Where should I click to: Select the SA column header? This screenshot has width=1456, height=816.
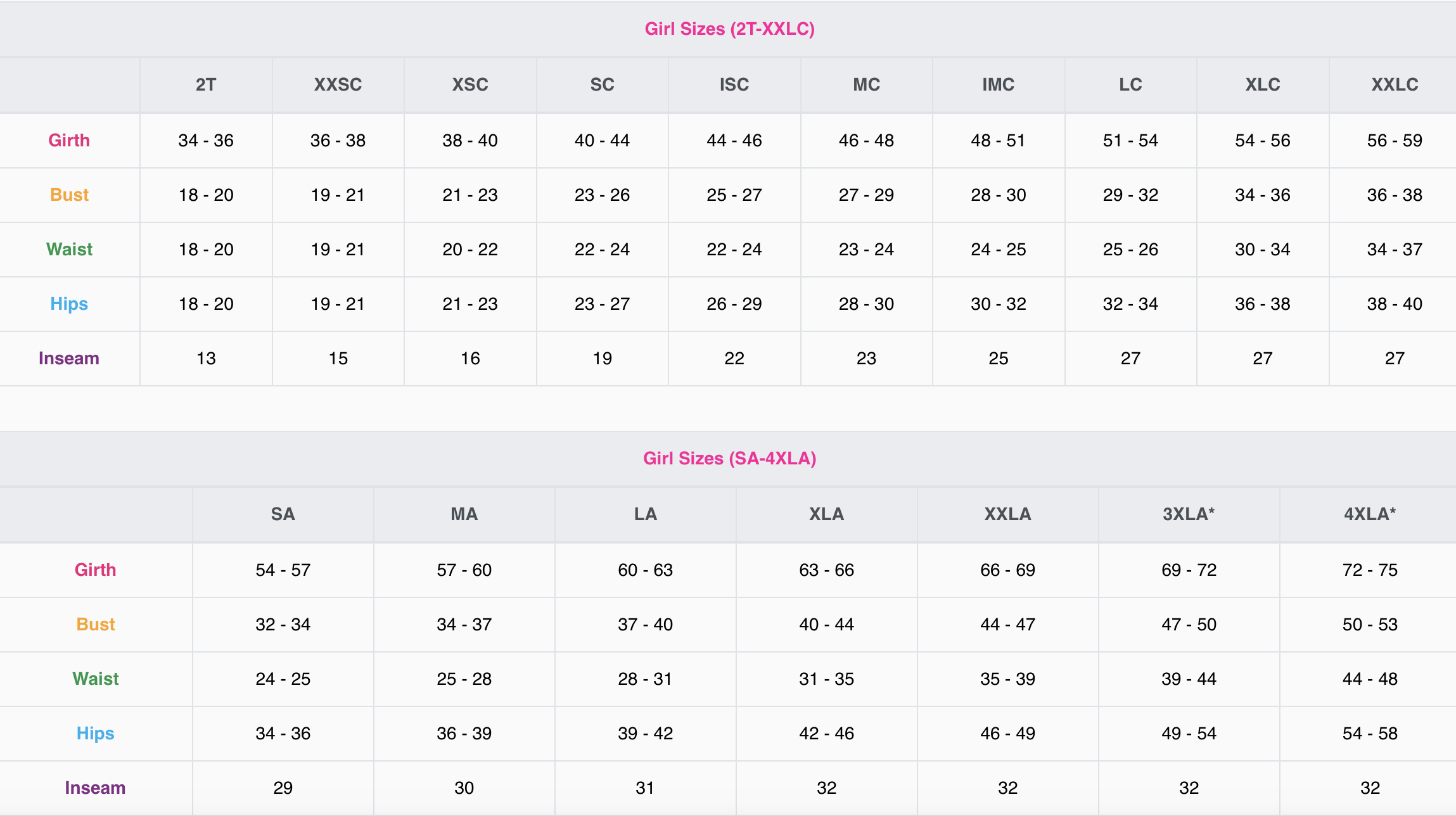pos(283,514)
